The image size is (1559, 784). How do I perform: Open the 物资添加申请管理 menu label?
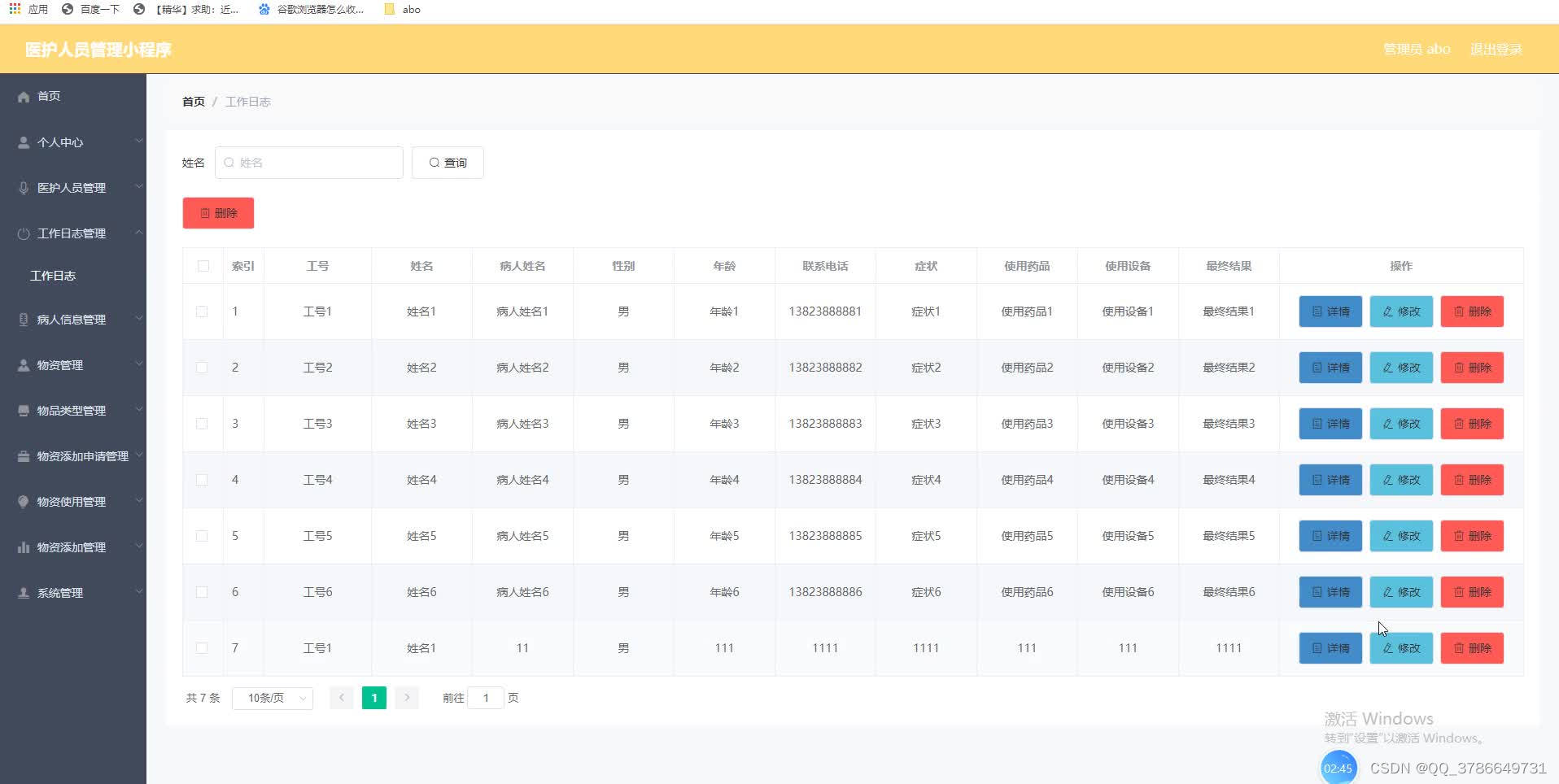(x=83, y=456)
